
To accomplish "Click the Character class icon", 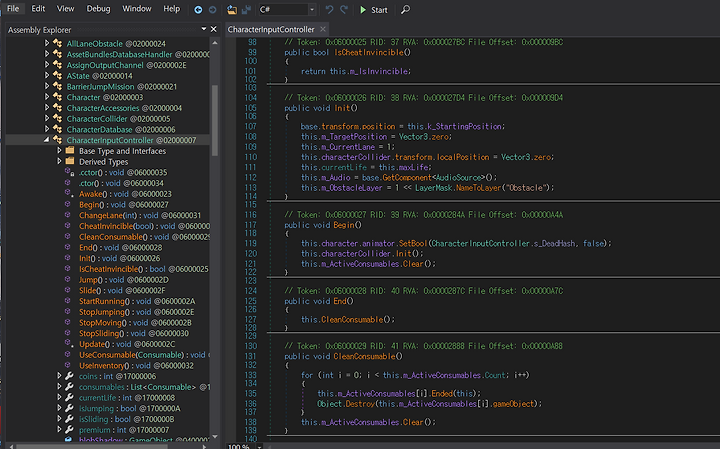I will pyautogui.click(x=57, y=97).
